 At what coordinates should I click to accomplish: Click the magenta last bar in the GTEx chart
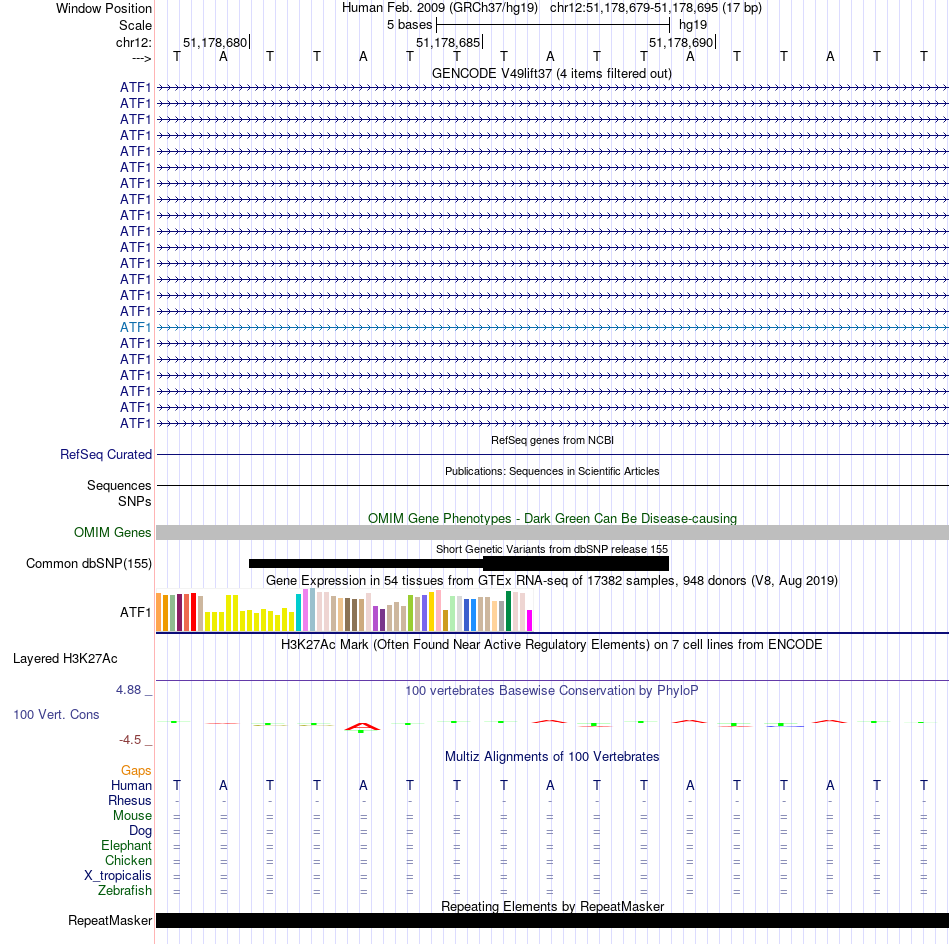tap(530, 620)
